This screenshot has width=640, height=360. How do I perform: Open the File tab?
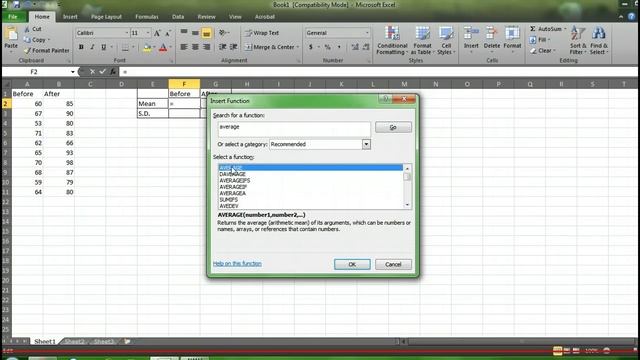(x=13, y=17)
